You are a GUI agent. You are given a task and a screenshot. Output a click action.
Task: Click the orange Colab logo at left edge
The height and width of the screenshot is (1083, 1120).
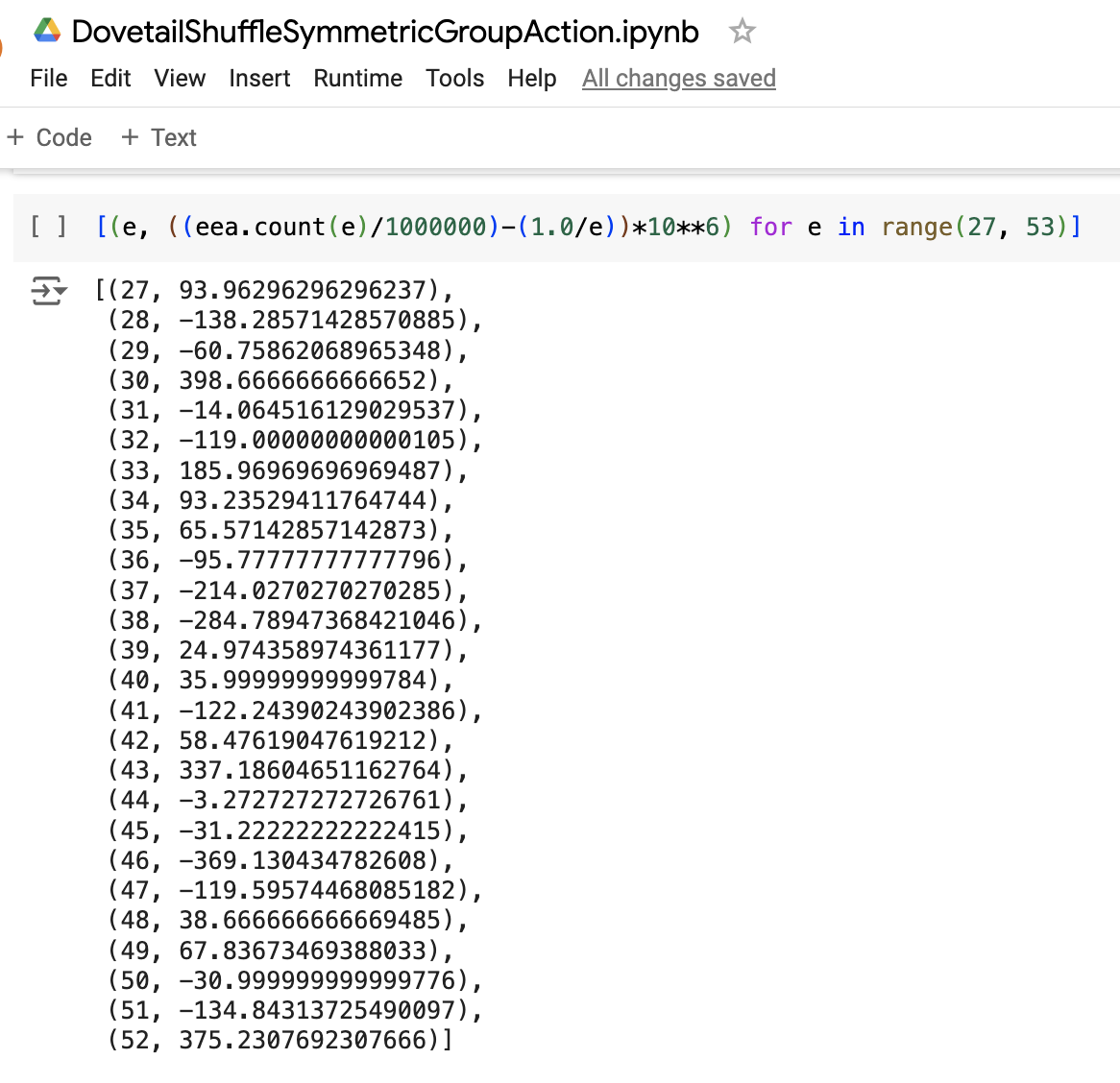2,46
